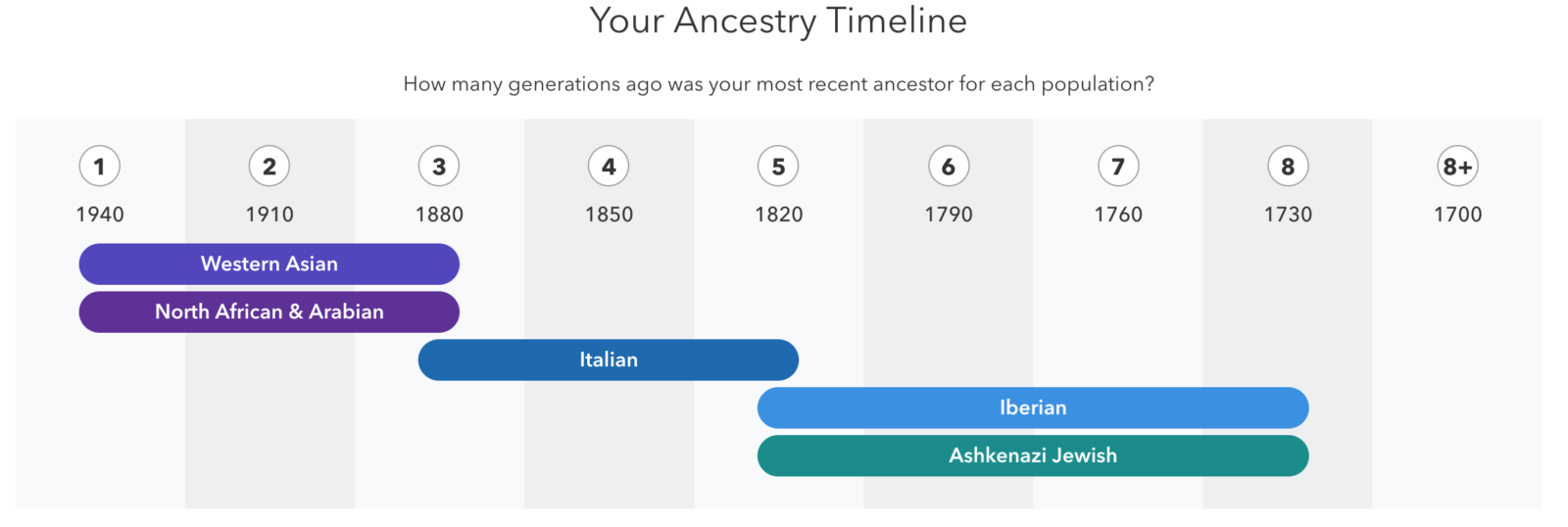
Task: Select the Ashkenazi Jewish bar
Action: pos(1033,455)
